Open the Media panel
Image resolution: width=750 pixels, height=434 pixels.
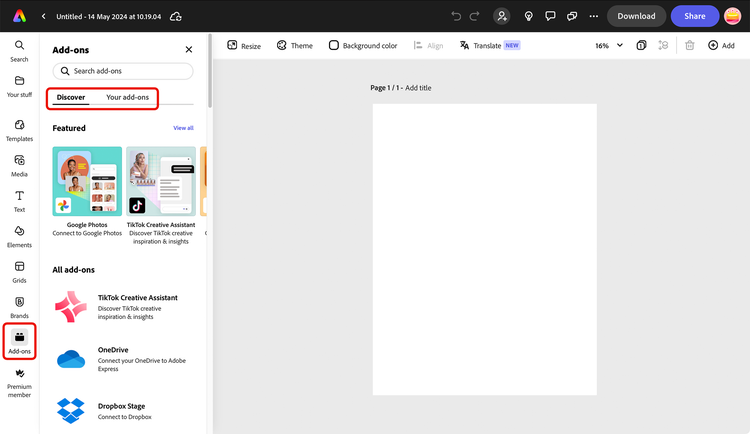tap(19, 166)
